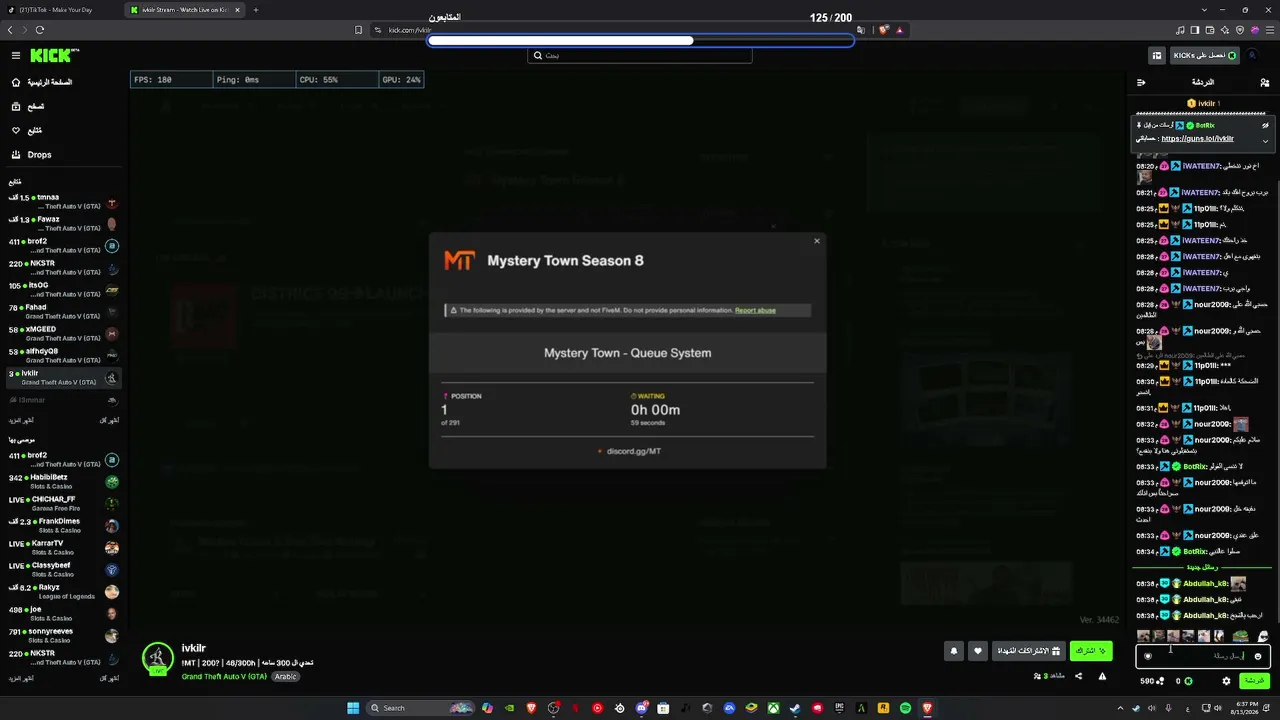Open Spotify from the taskbar
Viewport: 1280px width, 720px height.
[905, 708]
